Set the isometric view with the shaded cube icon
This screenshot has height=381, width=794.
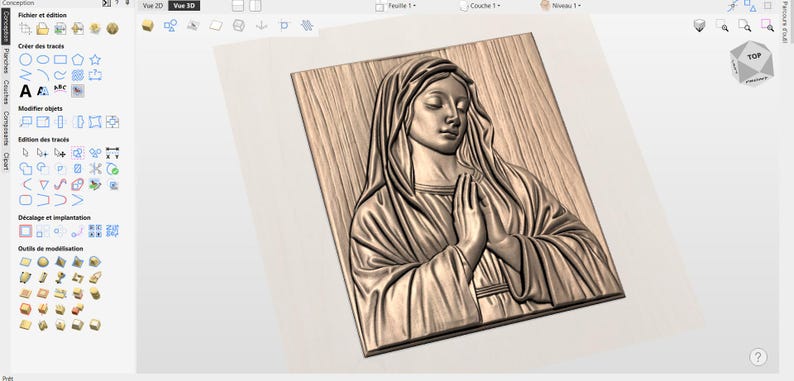pyautogui.click(x=699, y=25)
